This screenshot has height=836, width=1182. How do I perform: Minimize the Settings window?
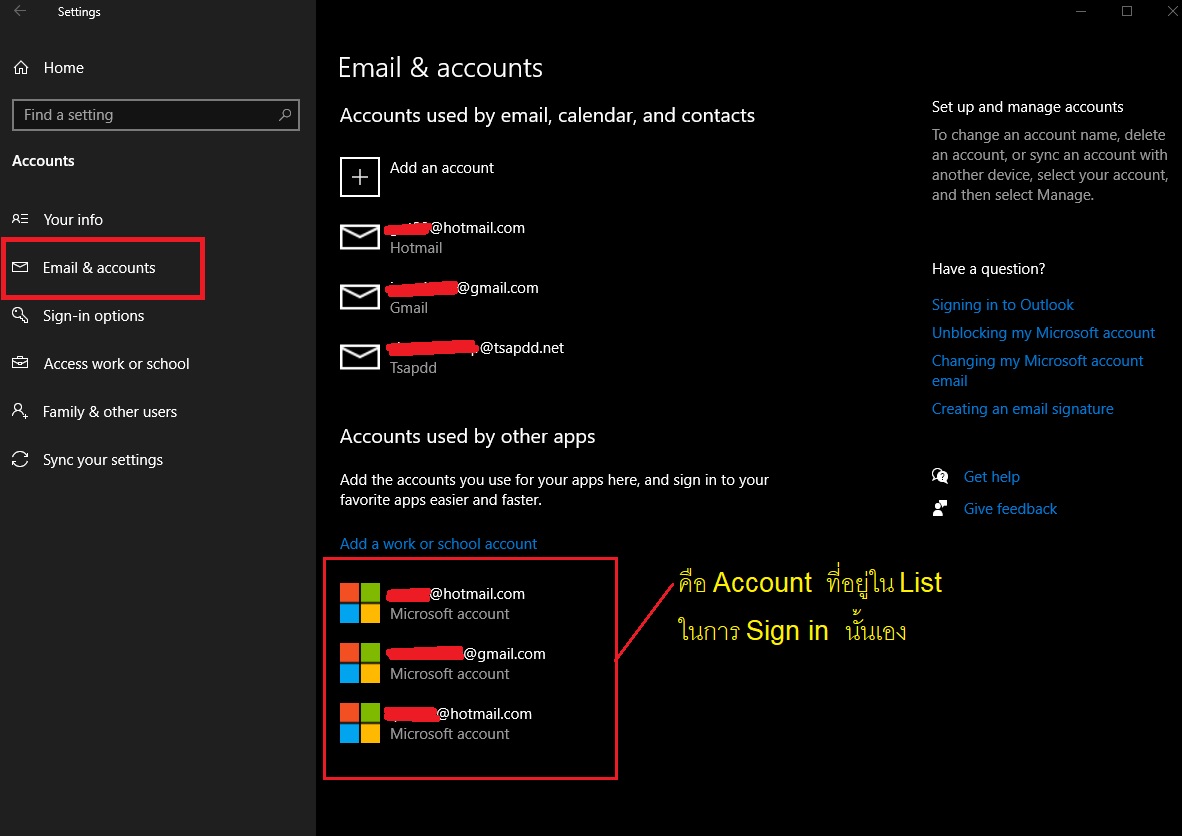click(x=1081, y=11)
